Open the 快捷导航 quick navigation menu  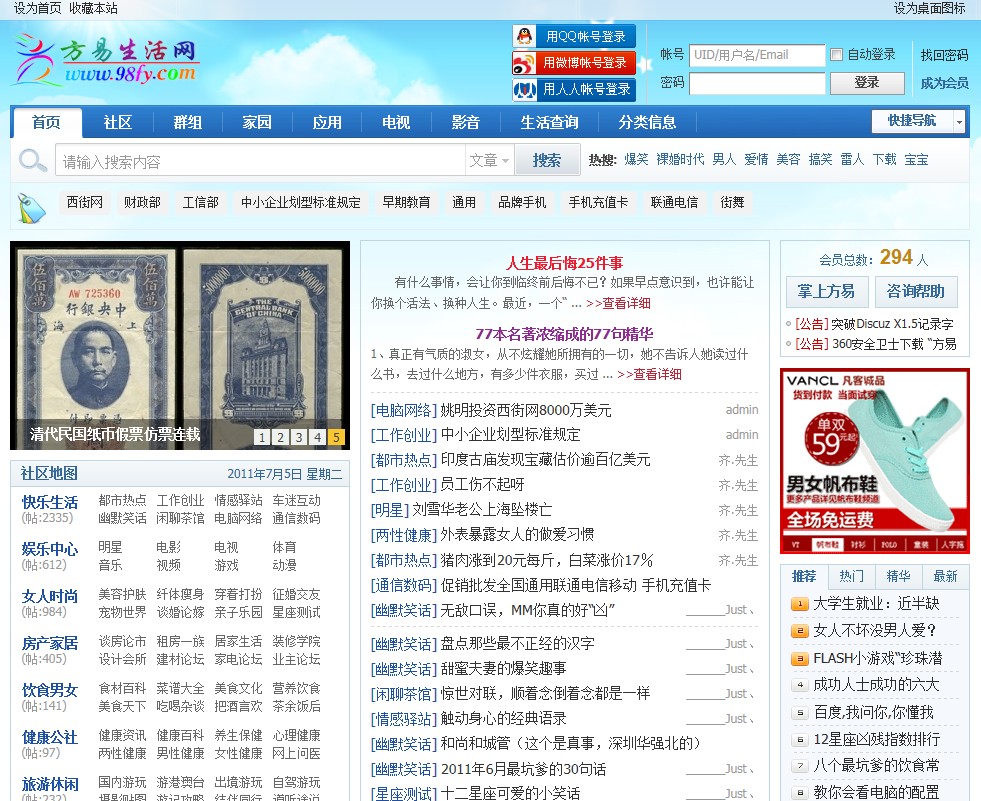[911, 122]
